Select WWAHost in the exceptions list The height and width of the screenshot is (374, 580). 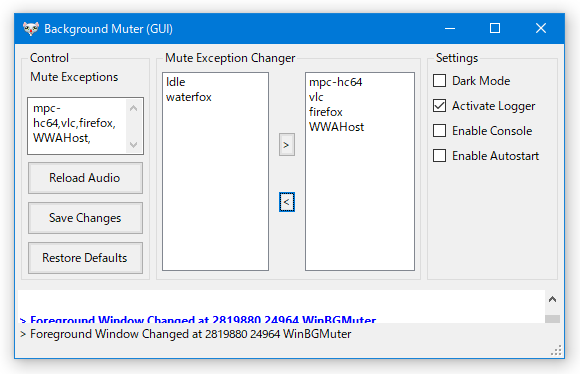336,127
